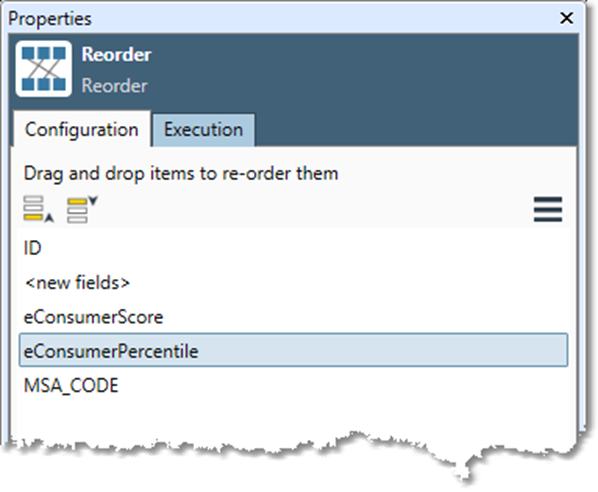
Task: Click the grey Reorder subtitle text
Action: [114, 85]
